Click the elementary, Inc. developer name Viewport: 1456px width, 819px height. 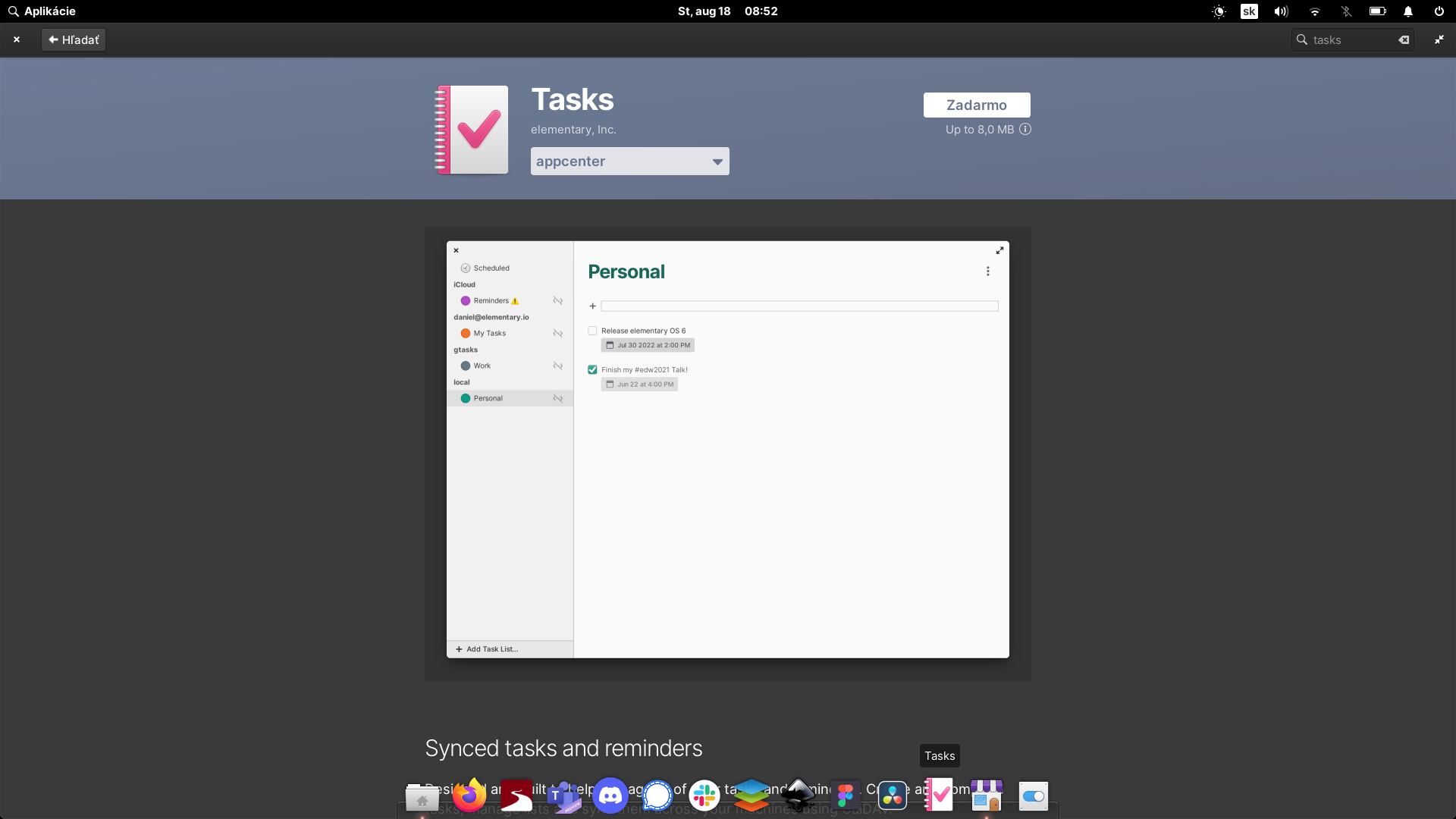pos(573,130)
